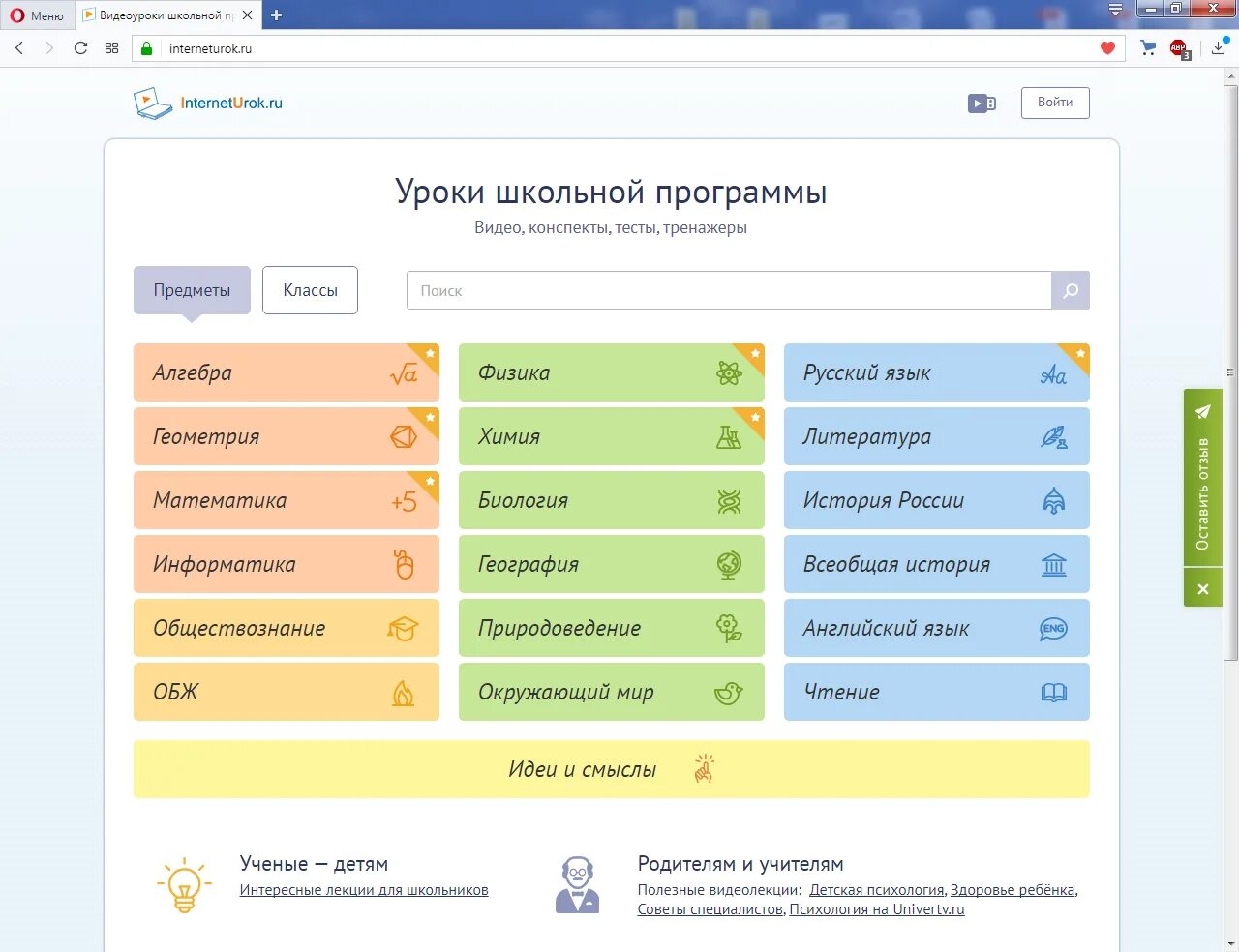
Task: Click the museum icon on Всеобщая история
Action: point(1054,565)
